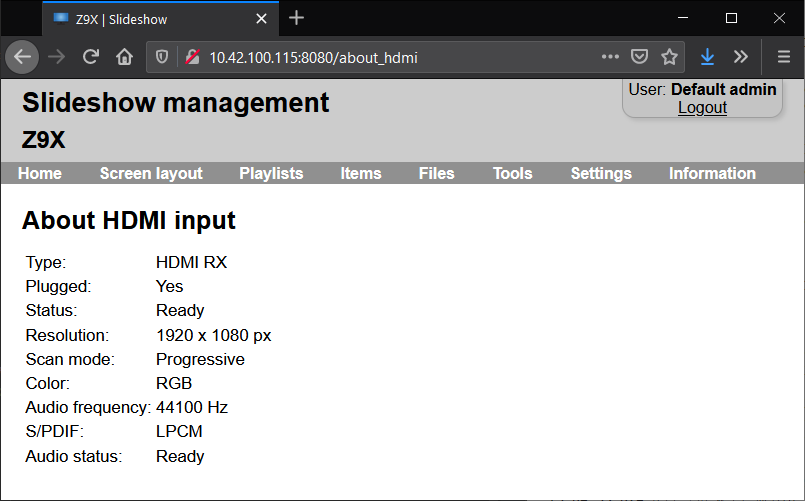Open the Playlists menu item
805x501 pixels.
pyautogui.click(x=271, y=174)
